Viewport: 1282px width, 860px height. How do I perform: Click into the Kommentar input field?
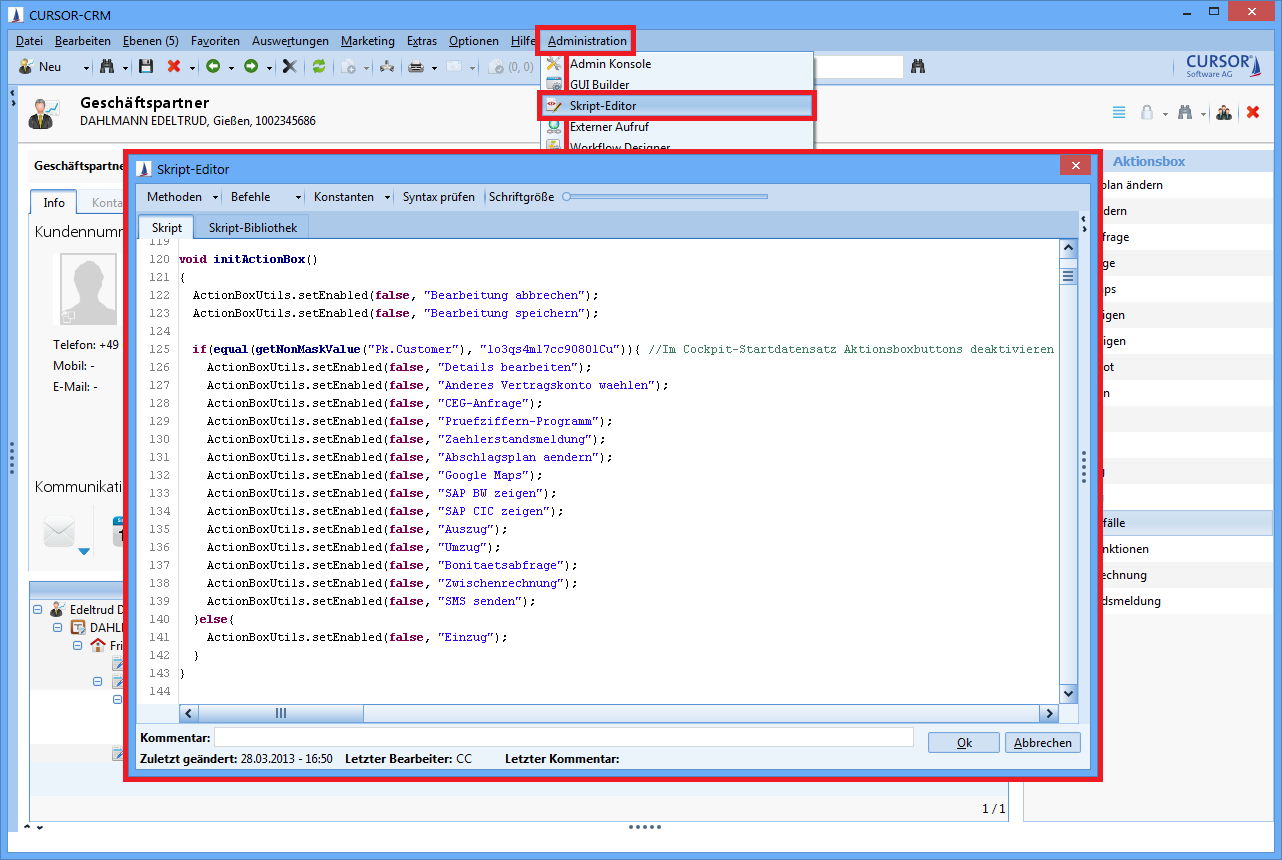click(563, 737)
